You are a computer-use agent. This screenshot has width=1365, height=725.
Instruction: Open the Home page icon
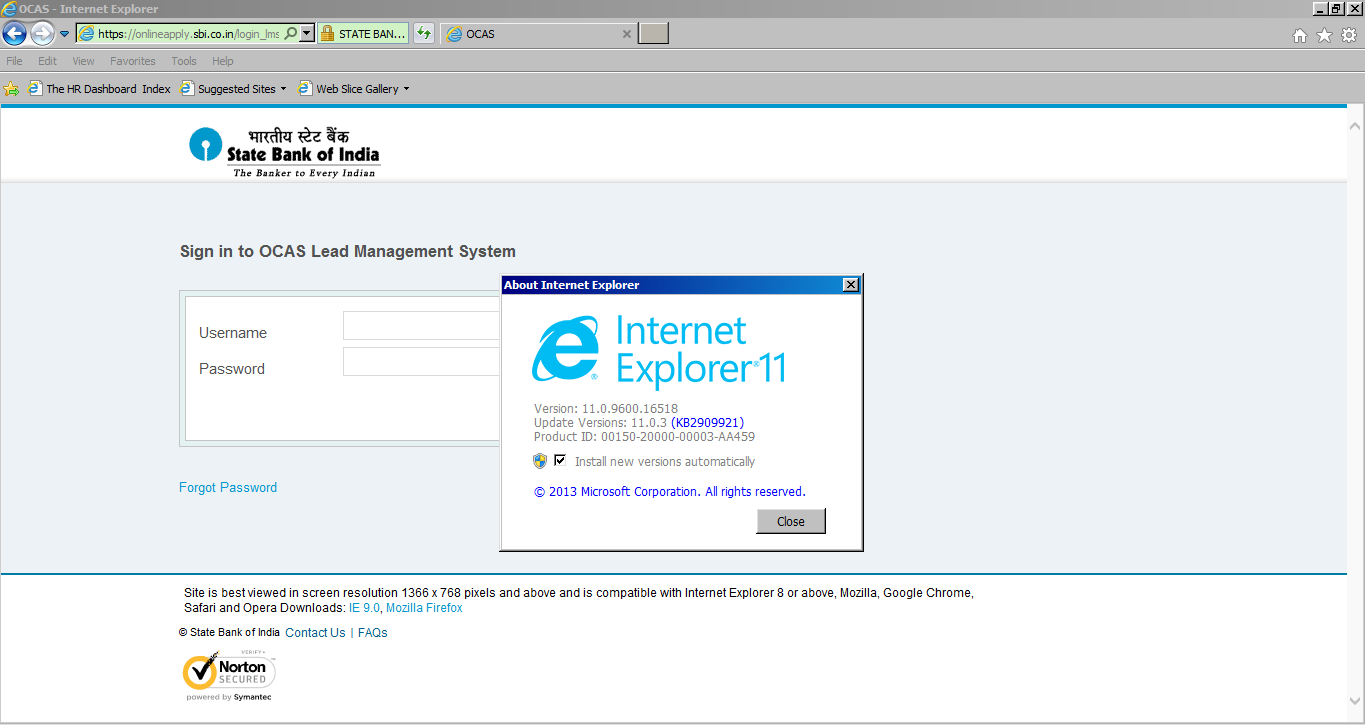pos(1300,35)
